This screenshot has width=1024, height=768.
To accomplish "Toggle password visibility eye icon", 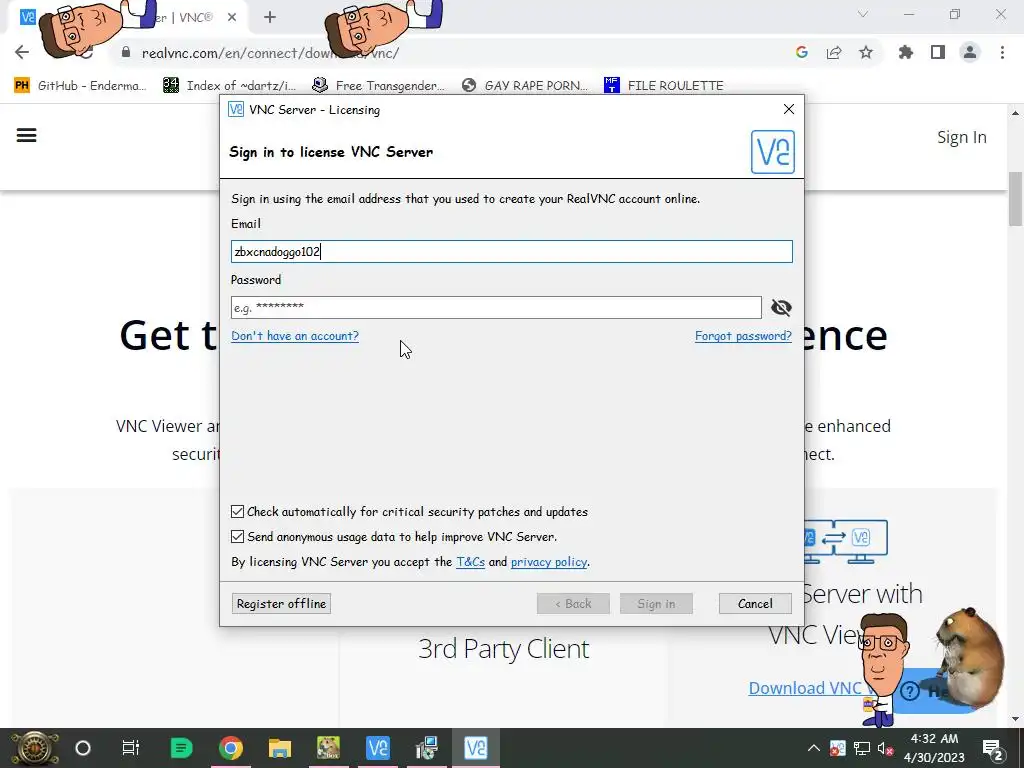I will [781, 308].
